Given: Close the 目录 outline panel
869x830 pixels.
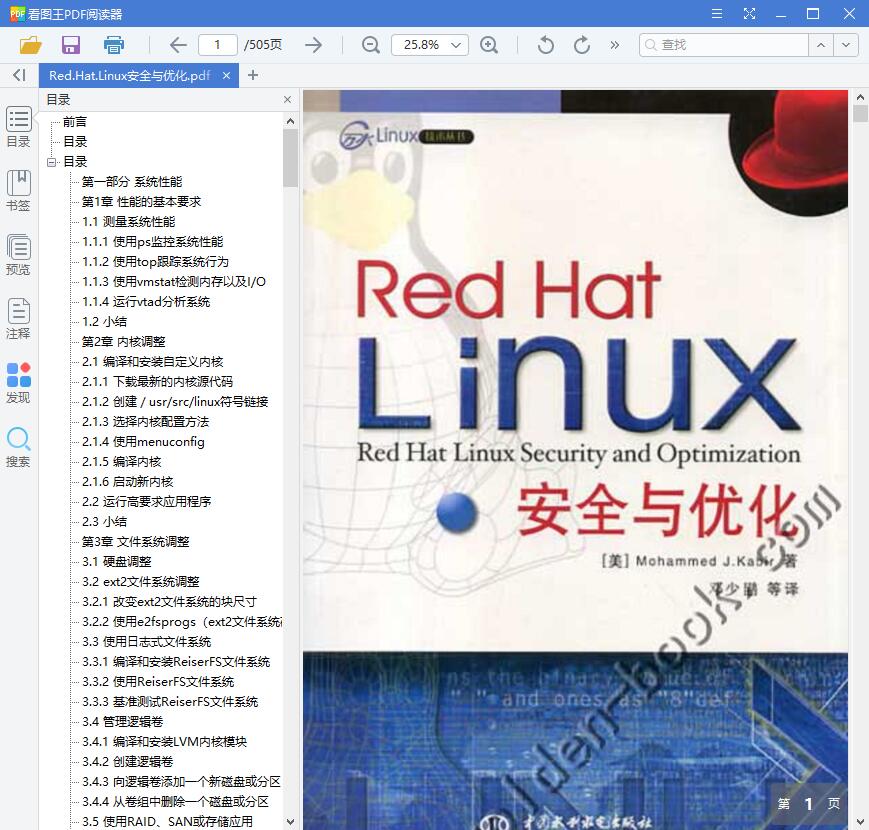Looking at the screenshot, I should click(x=287, y=100).
